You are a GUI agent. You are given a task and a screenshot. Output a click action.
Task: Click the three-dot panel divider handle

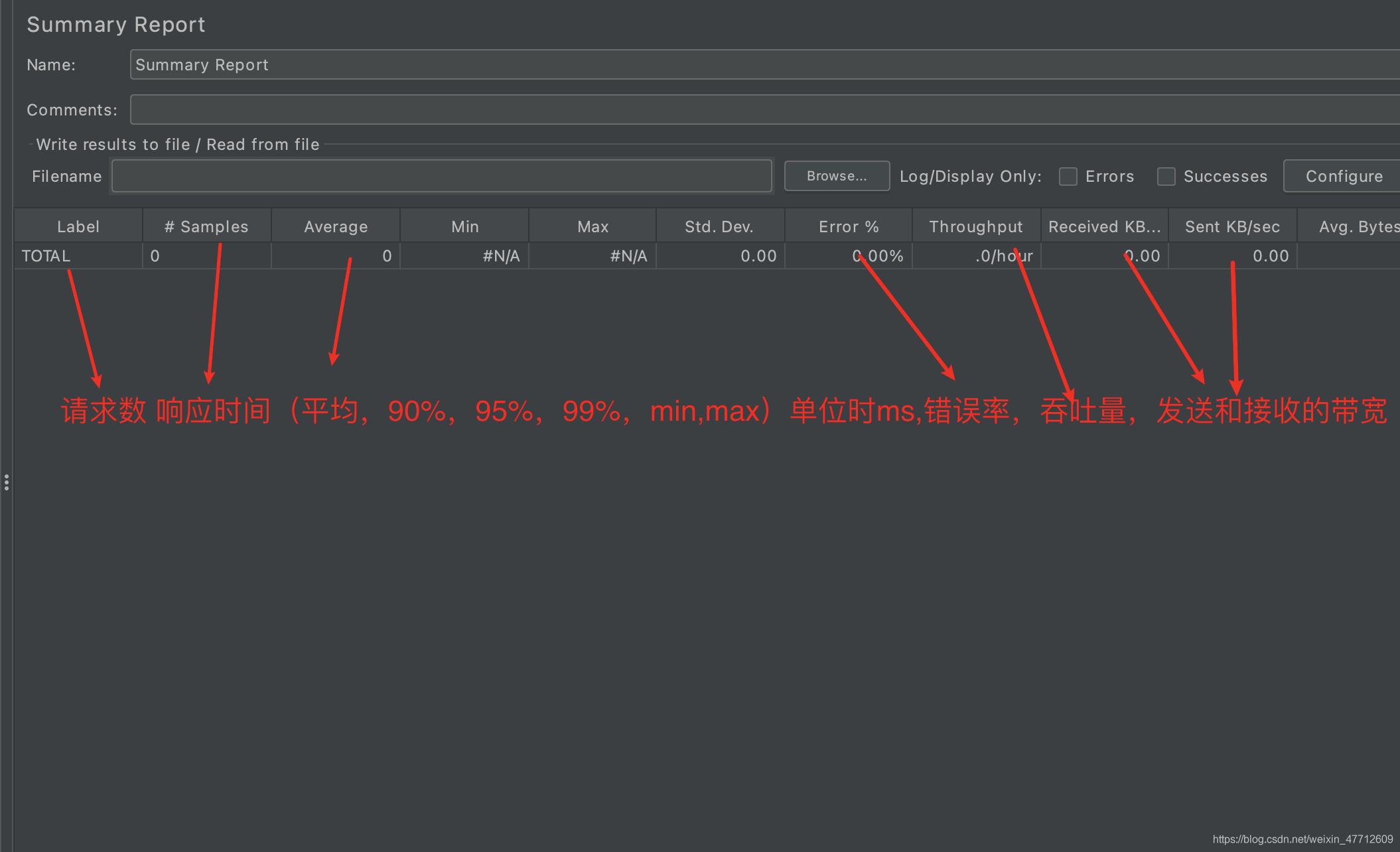(7, 482)
